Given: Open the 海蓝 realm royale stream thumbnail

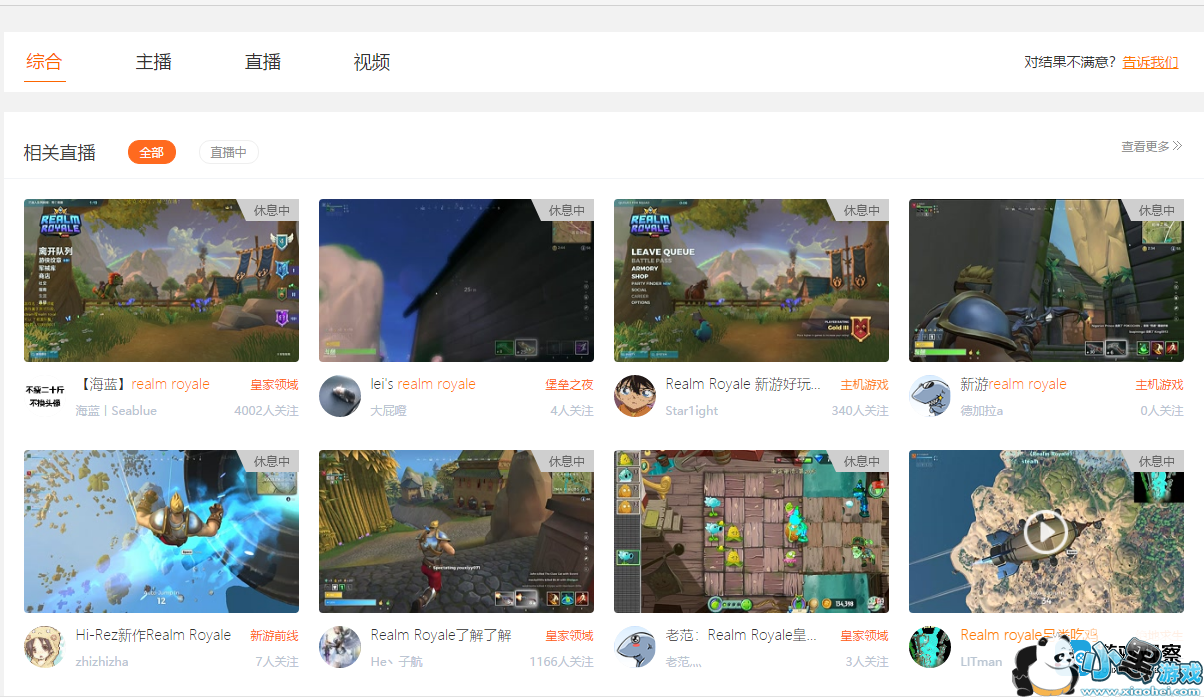Looking at the screenshot, I should (161, 280).
